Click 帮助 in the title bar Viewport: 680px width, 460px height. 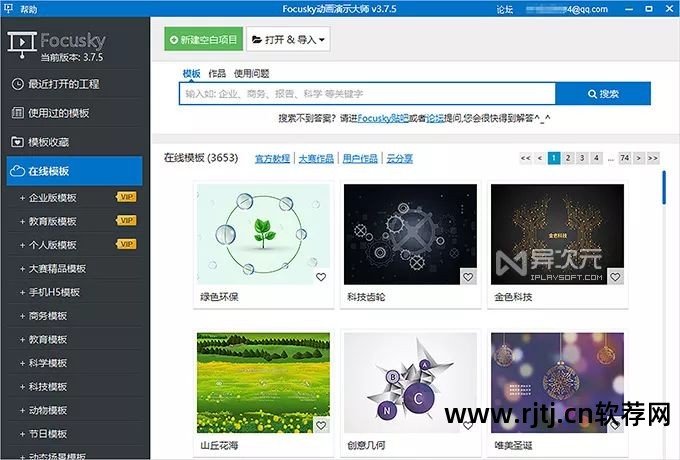[29, 9]
